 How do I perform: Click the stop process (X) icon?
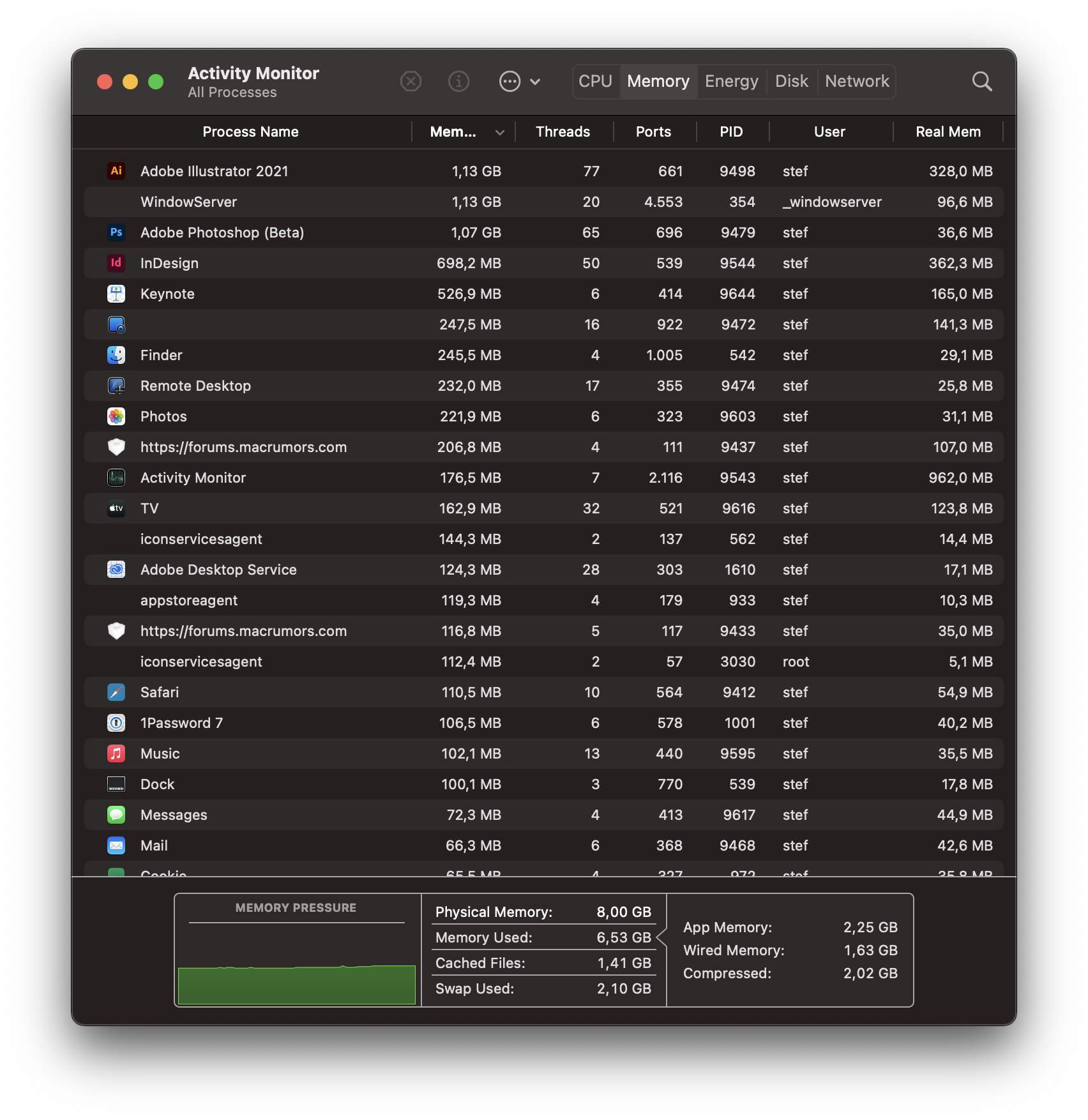click(x=411, y=82)
